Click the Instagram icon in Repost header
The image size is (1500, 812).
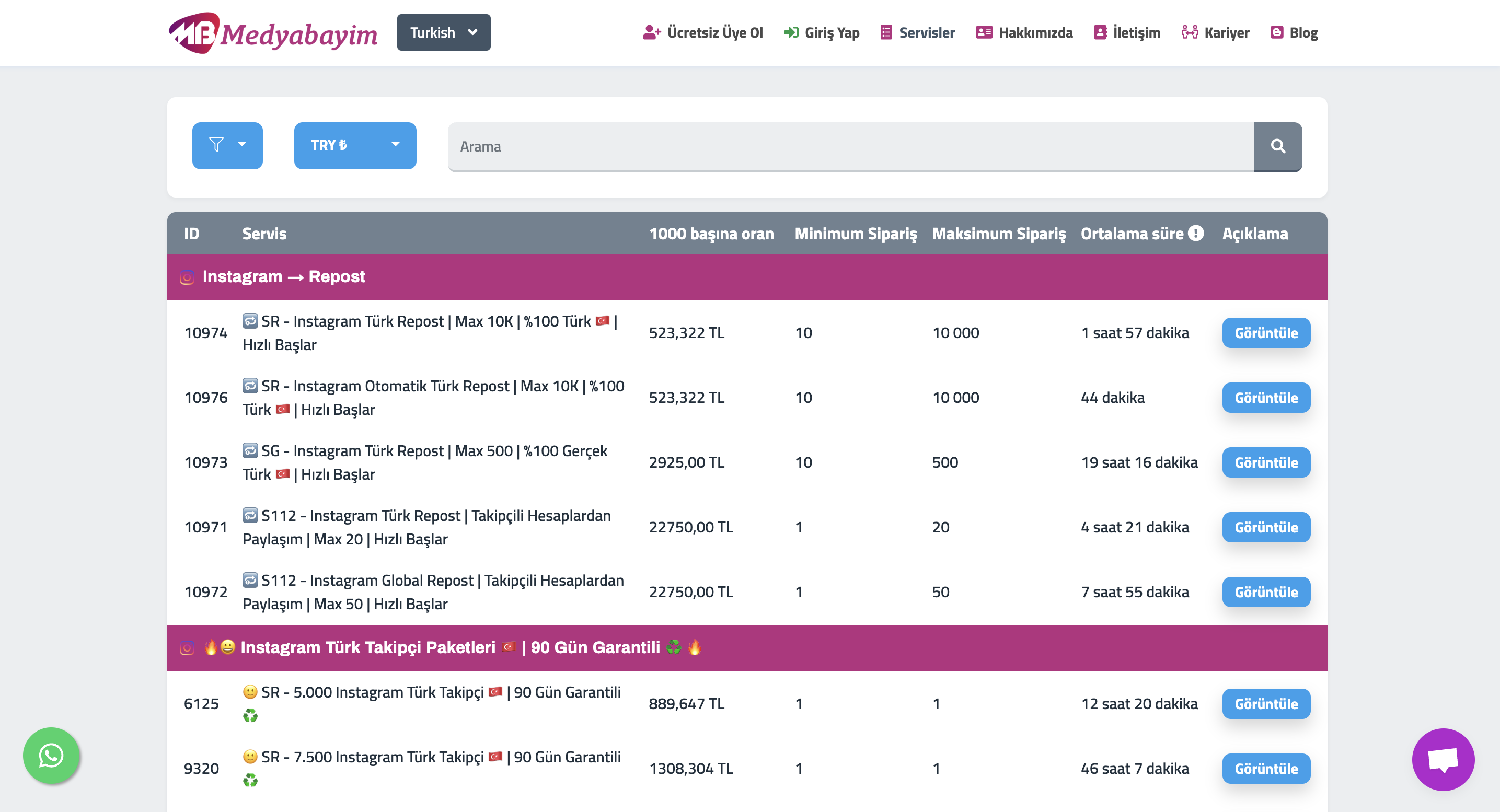click(x=187, y=277)
